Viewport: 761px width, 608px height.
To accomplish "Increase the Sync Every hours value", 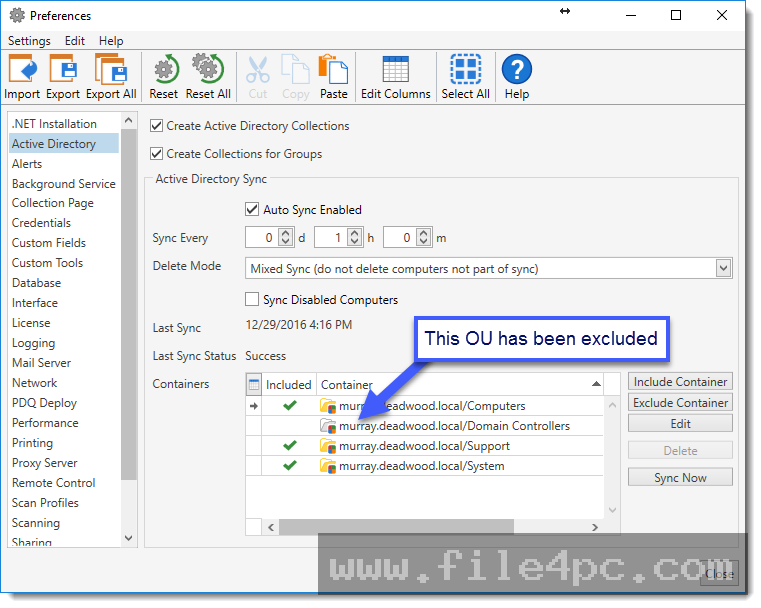I will click(x=354, y=233).
